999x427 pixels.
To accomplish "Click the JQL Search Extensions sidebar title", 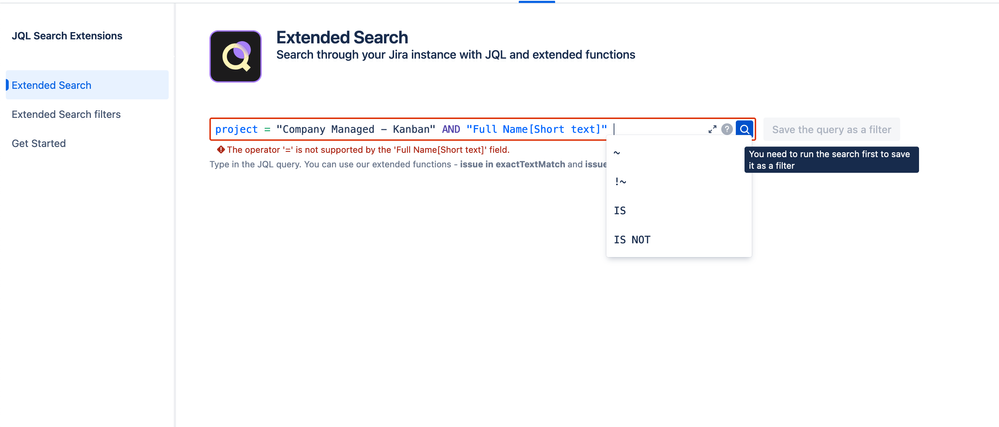I will [x=67, y=36].
